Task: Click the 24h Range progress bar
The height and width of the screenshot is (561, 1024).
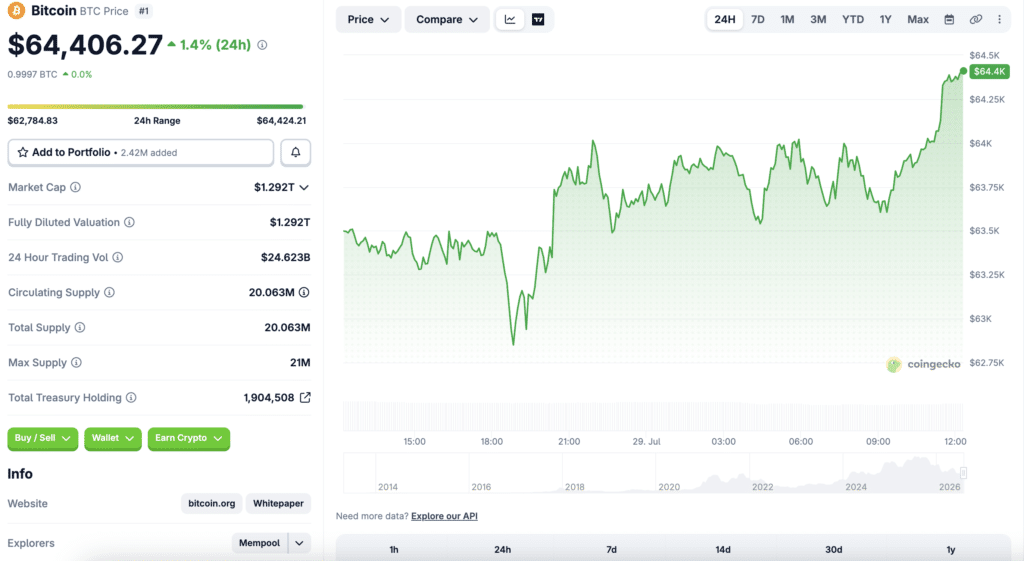Action: pos(155,106)
